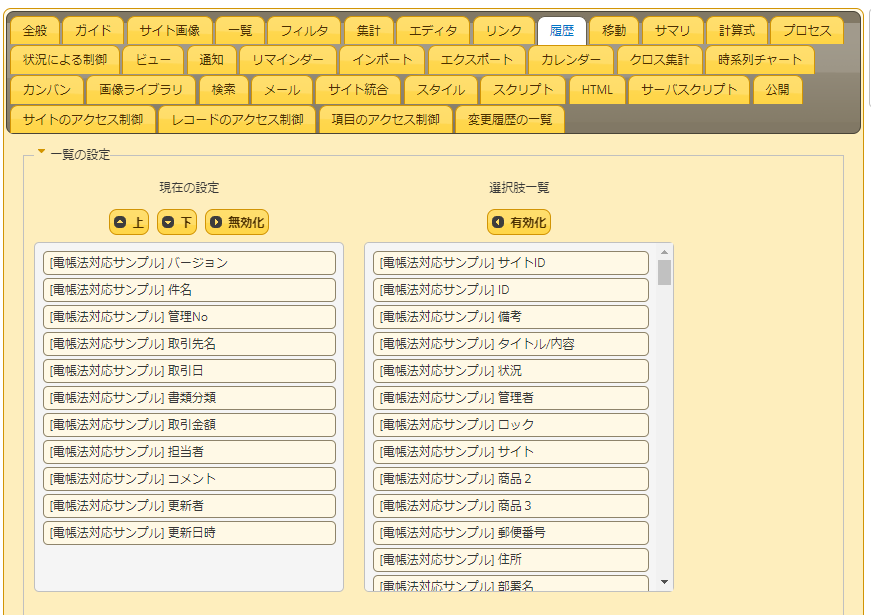
Task: Select 取引先名 in 現在の設定 list
Action: click(x=189, y=344)
